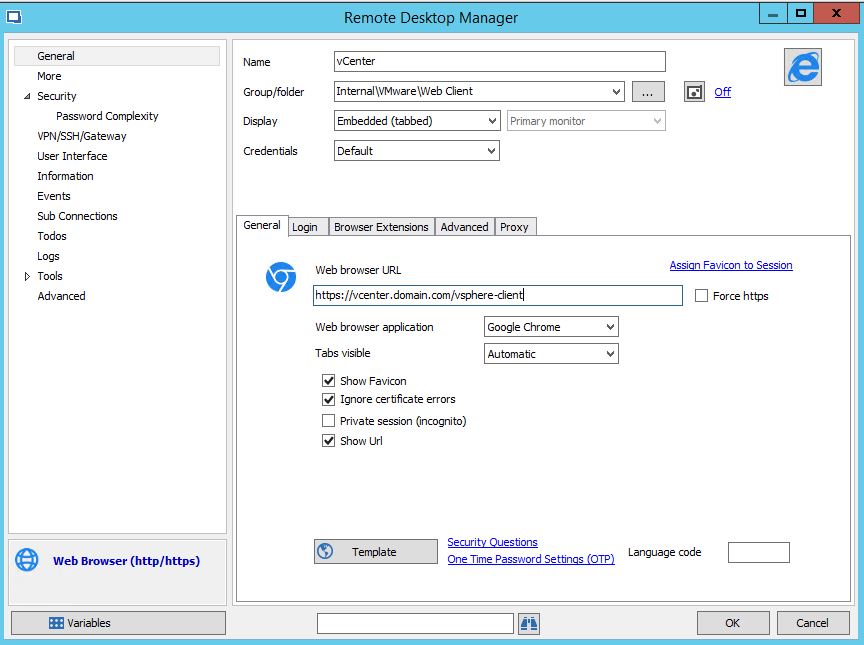Uncheck Ignore certificate errors

[328, 399]
